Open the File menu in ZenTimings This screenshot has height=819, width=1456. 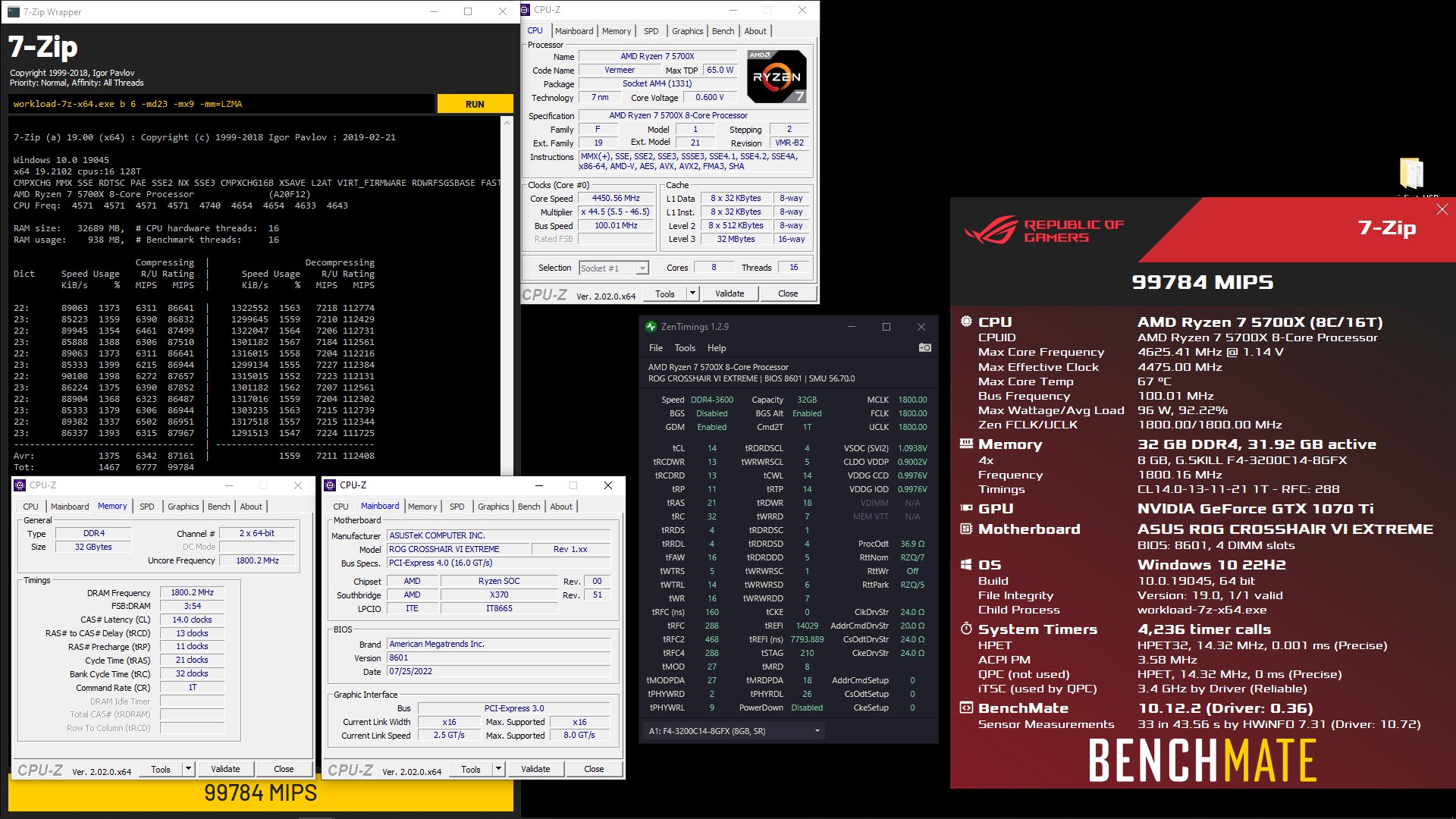click(656, 348)
